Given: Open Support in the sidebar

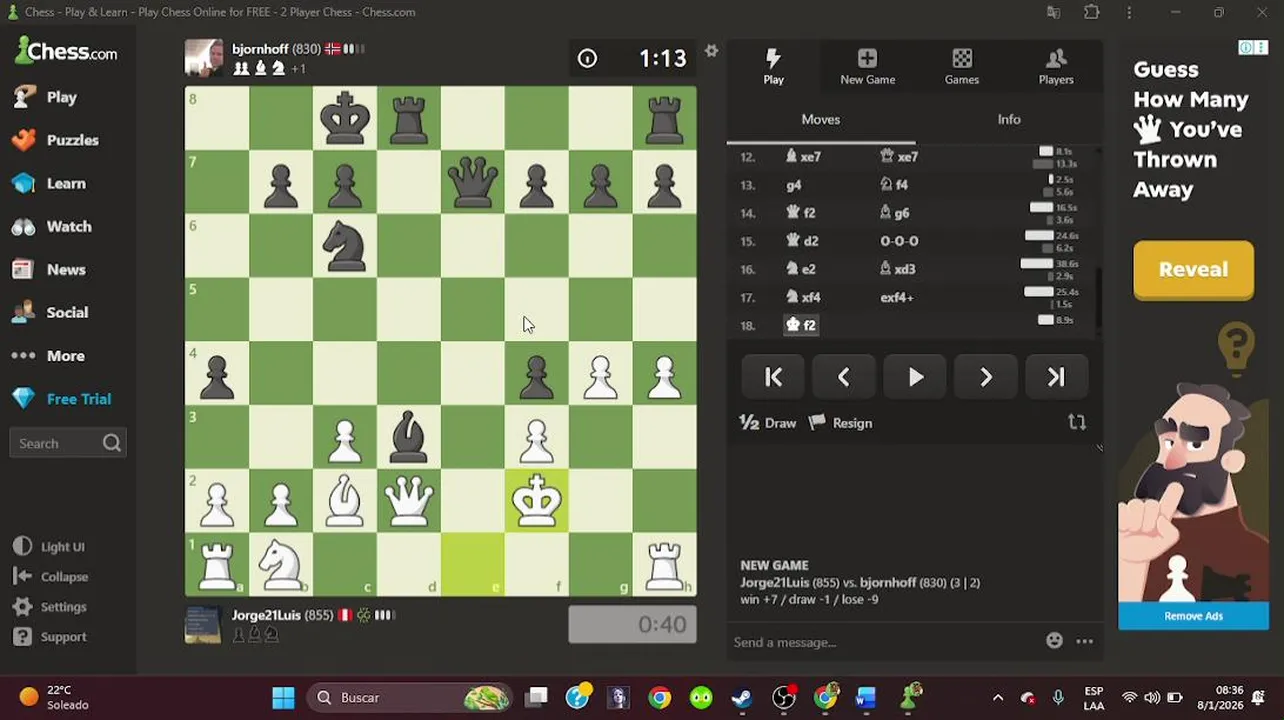Looking at the screenshot, I should pos(50,637).
